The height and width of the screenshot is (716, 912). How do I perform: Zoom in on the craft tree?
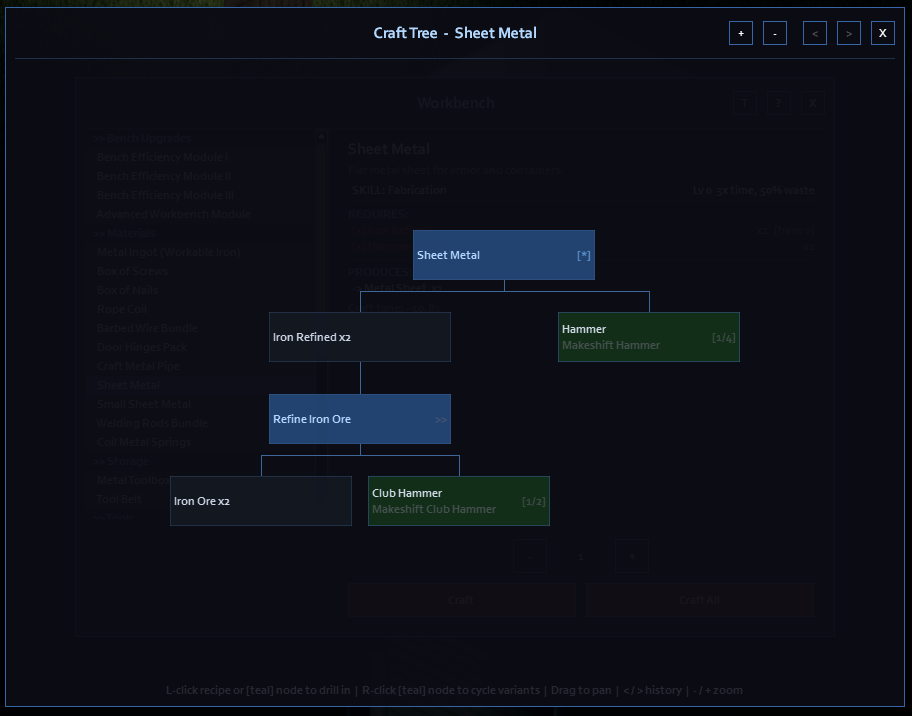741,33
